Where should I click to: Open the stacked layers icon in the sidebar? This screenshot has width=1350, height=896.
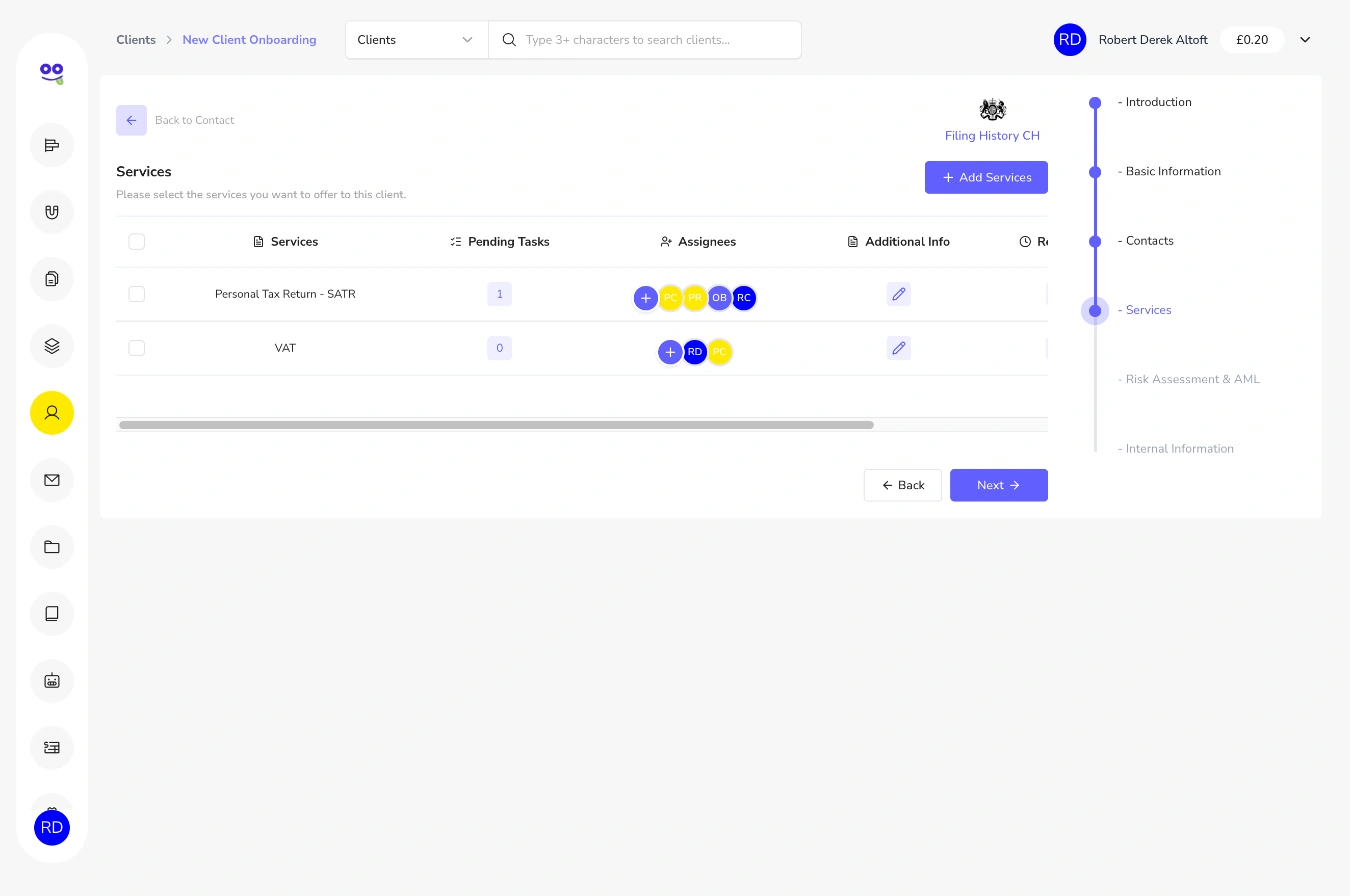52,346
